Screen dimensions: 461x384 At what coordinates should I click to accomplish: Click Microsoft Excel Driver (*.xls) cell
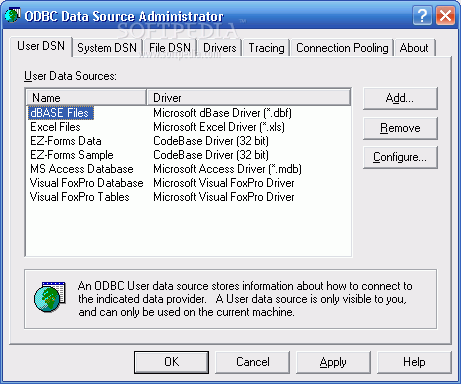[x=219, y=127]
